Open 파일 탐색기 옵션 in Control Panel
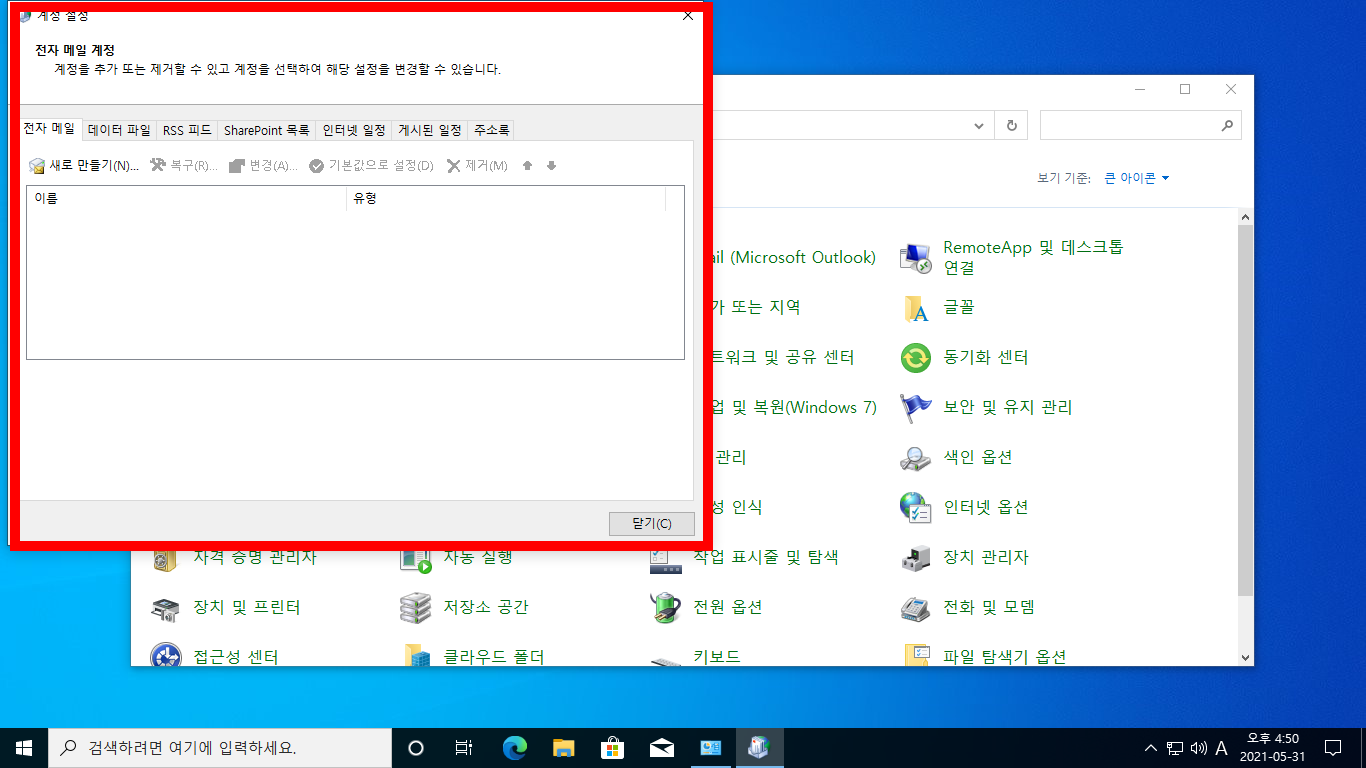This screenshot has width=1366, height=768. coord(984,656)
